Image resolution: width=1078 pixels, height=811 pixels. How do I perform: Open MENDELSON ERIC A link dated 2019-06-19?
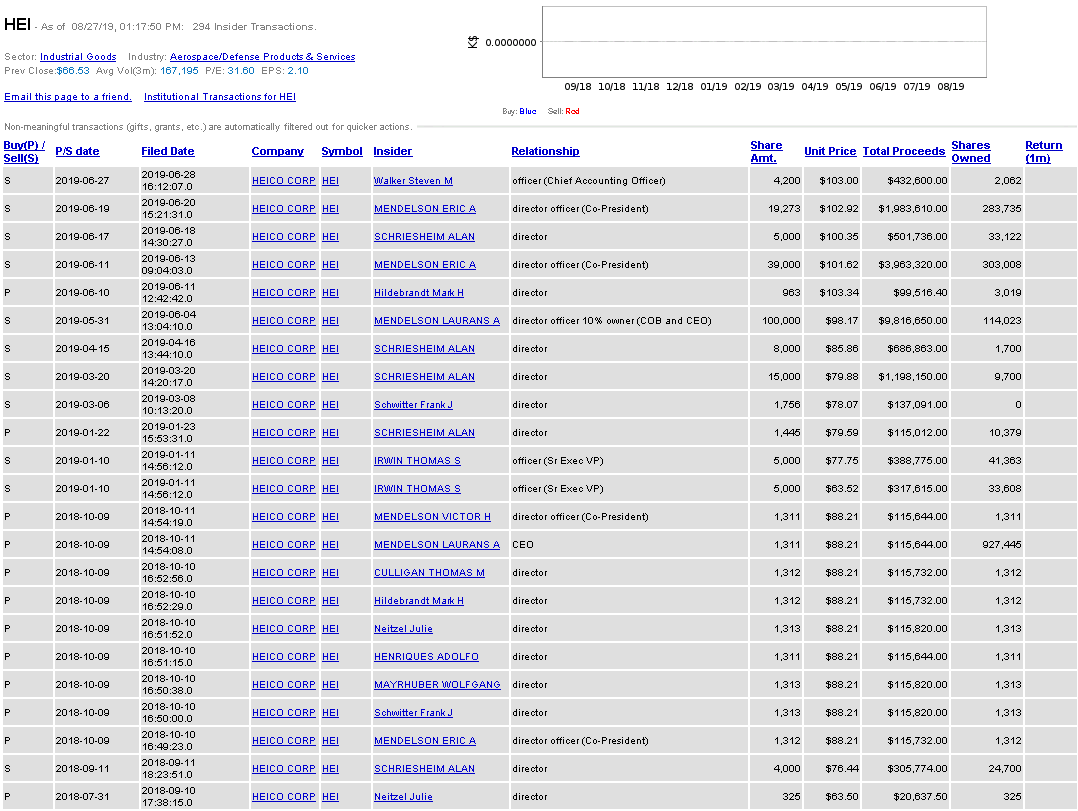[x=425, y=209]
